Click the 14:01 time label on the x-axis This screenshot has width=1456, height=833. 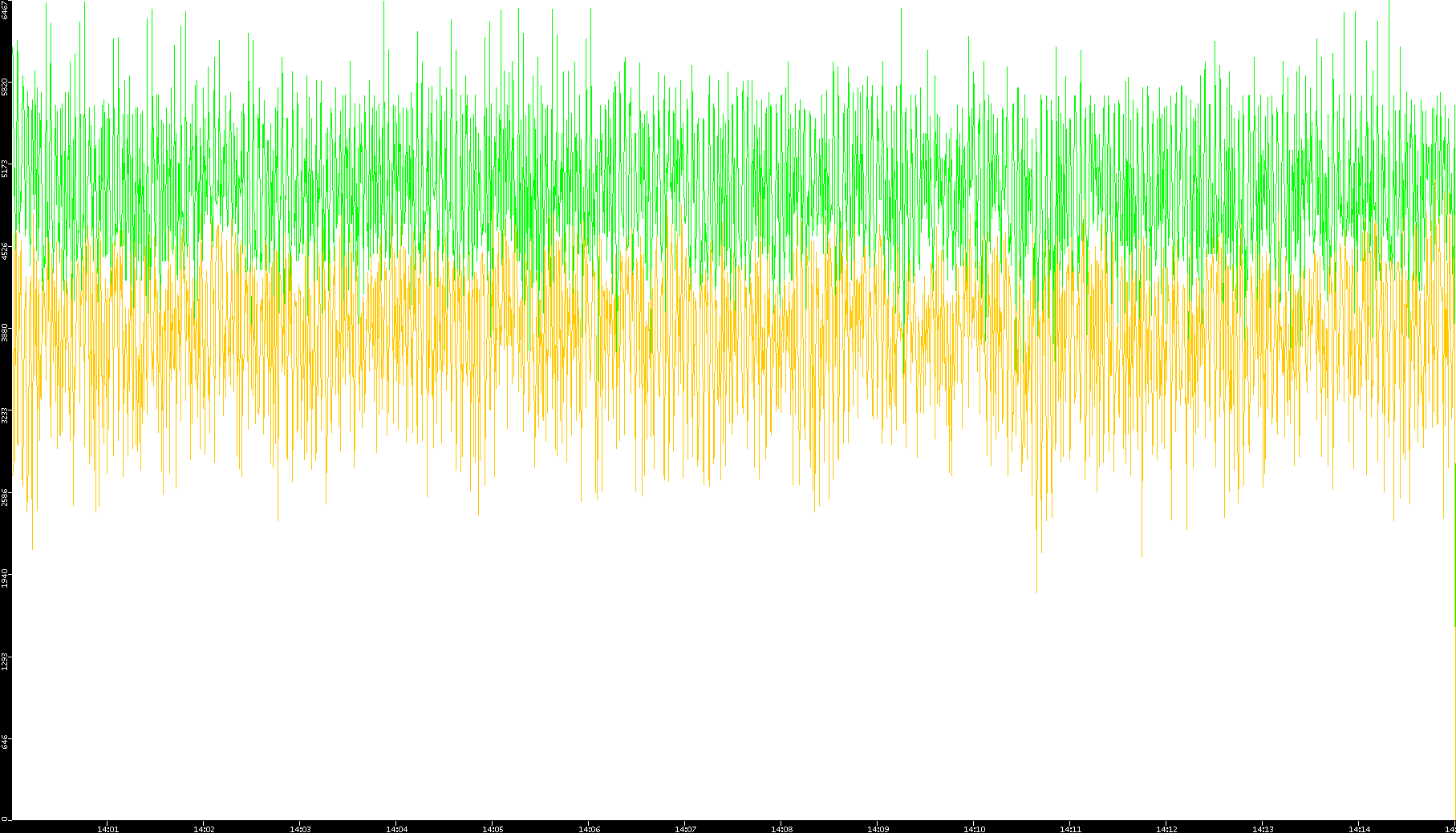point(107,829)
